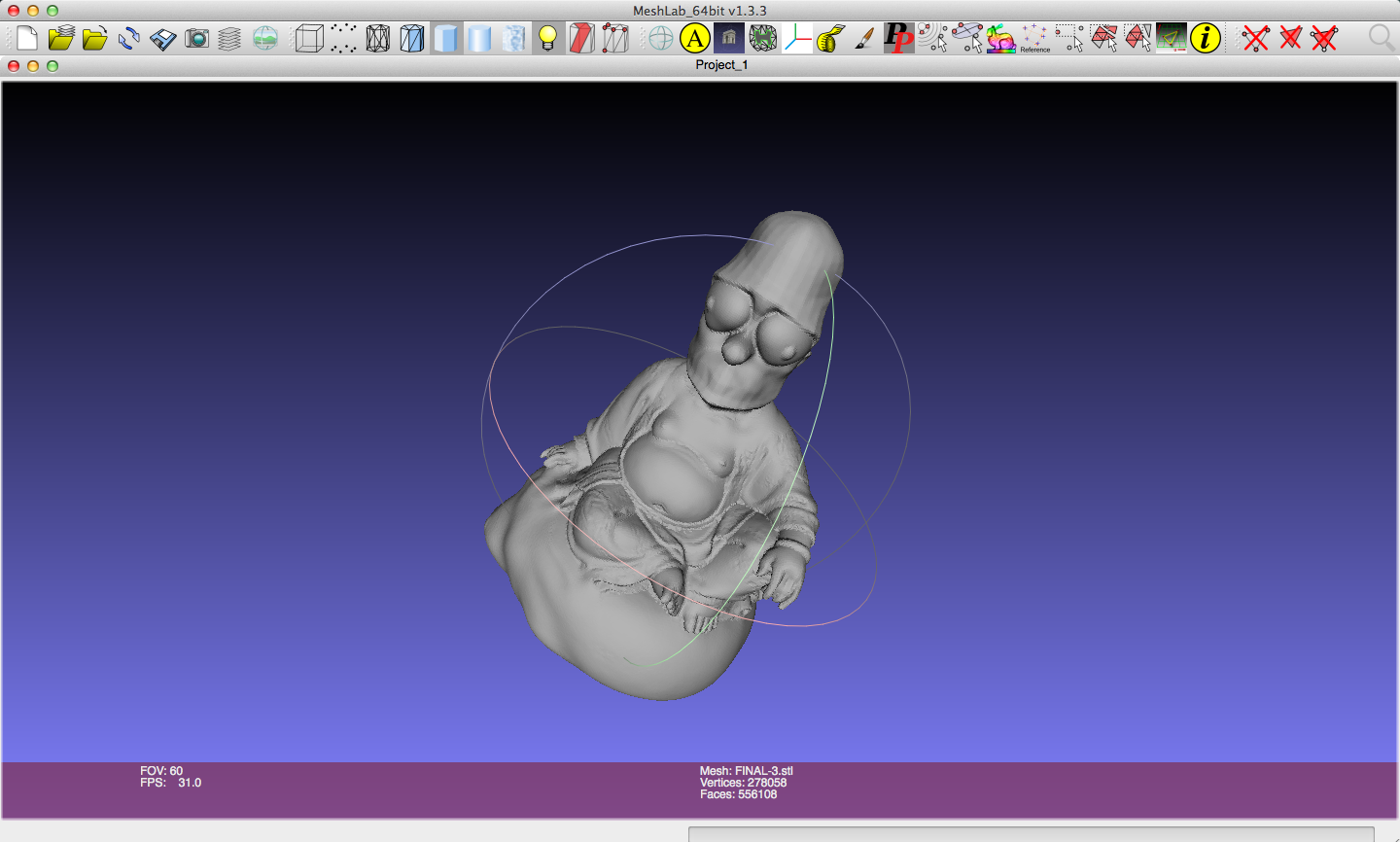Open project with stacked-folder icon
The height and width of the screenshot is (842, 1400).
click(x=61, y=39)
